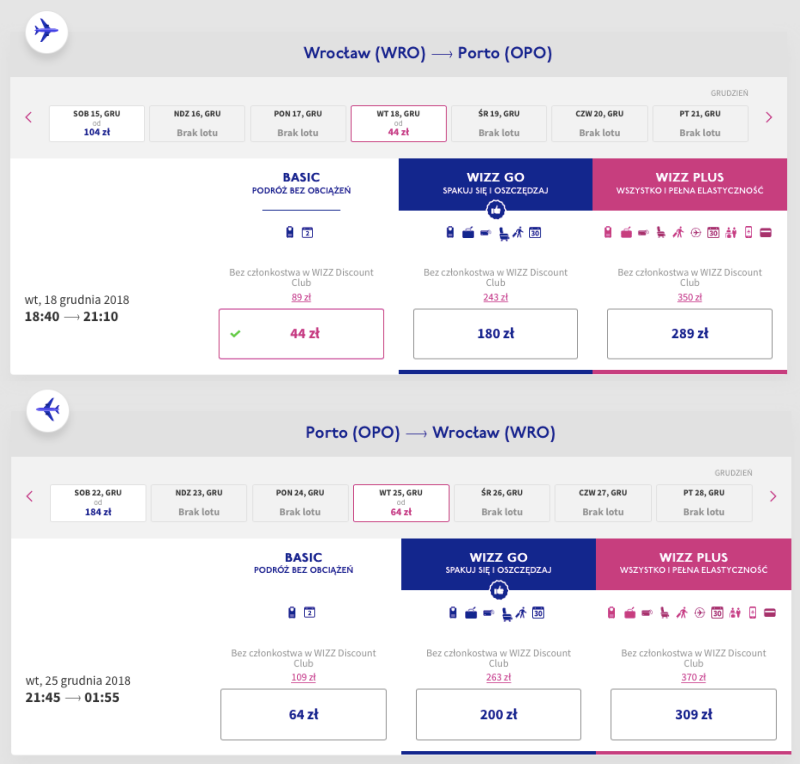Click the thumbs-up badge on return WIZZ GO

point(498,590)
